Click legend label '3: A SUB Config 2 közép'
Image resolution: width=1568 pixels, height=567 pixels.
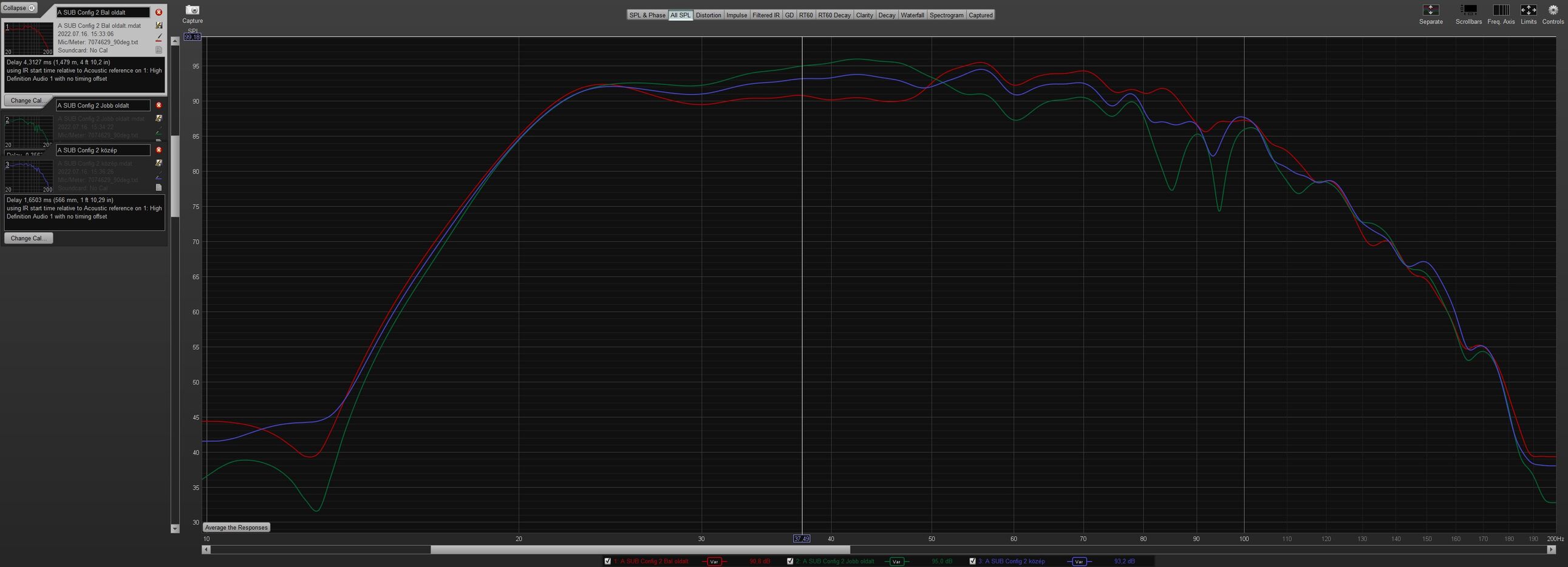(1011, 561)
